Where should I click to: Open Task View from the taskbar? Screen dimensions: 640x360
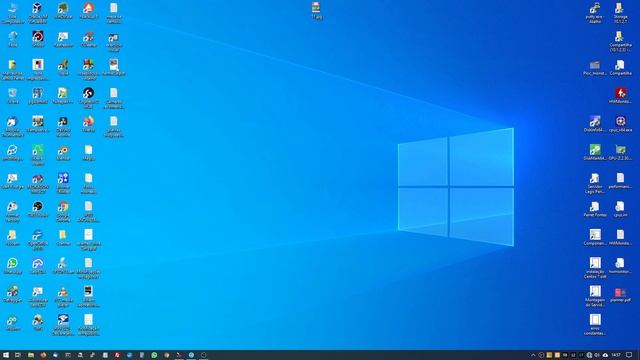point(18,355)
